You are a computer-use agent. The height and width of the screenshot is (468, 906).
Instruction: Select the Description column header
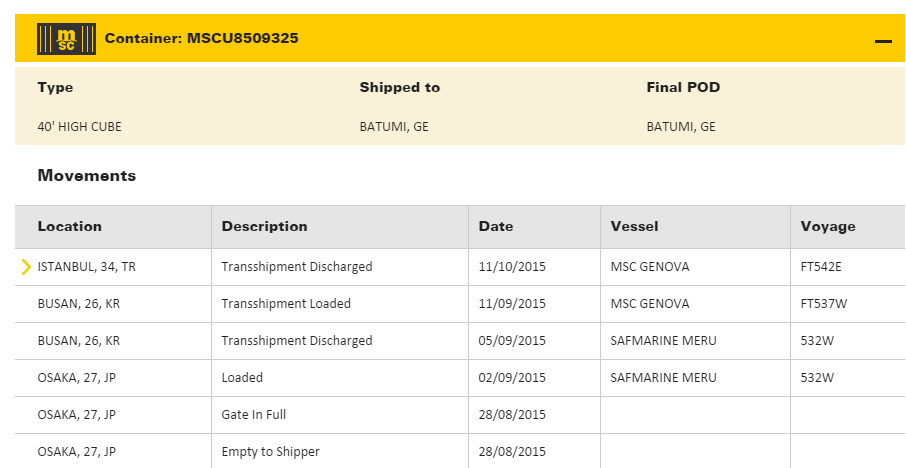264,226
